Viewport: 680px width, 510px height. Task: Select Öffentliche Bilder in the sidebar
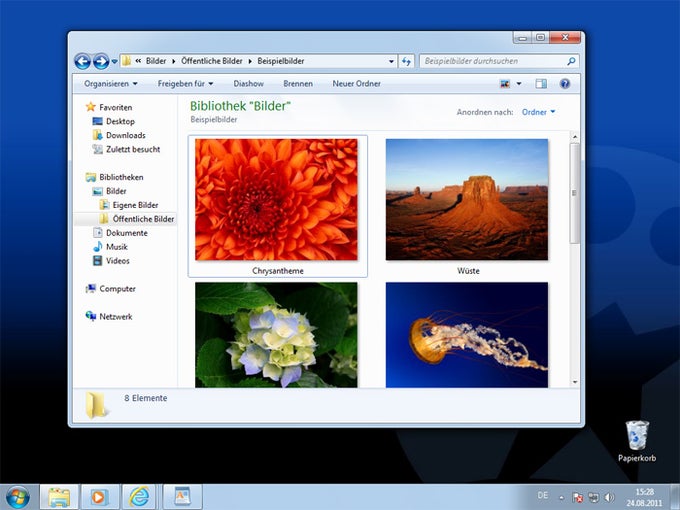pyautogui.click(x=143, y=219)
